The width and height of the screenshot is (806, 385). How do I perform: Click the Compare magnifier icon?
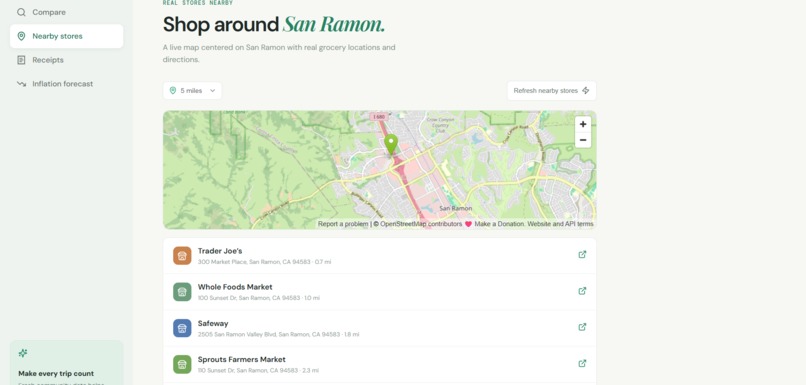(21, 12)
